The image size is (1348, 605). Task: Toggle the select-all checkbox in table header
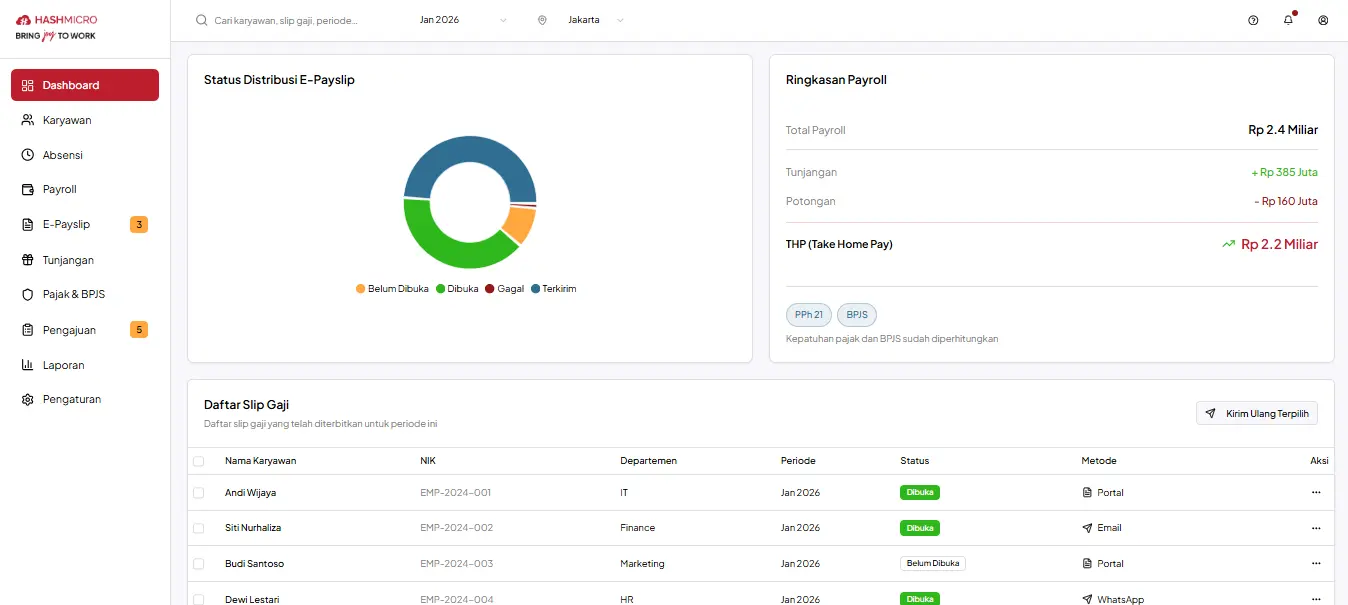(x=198, y=461)
